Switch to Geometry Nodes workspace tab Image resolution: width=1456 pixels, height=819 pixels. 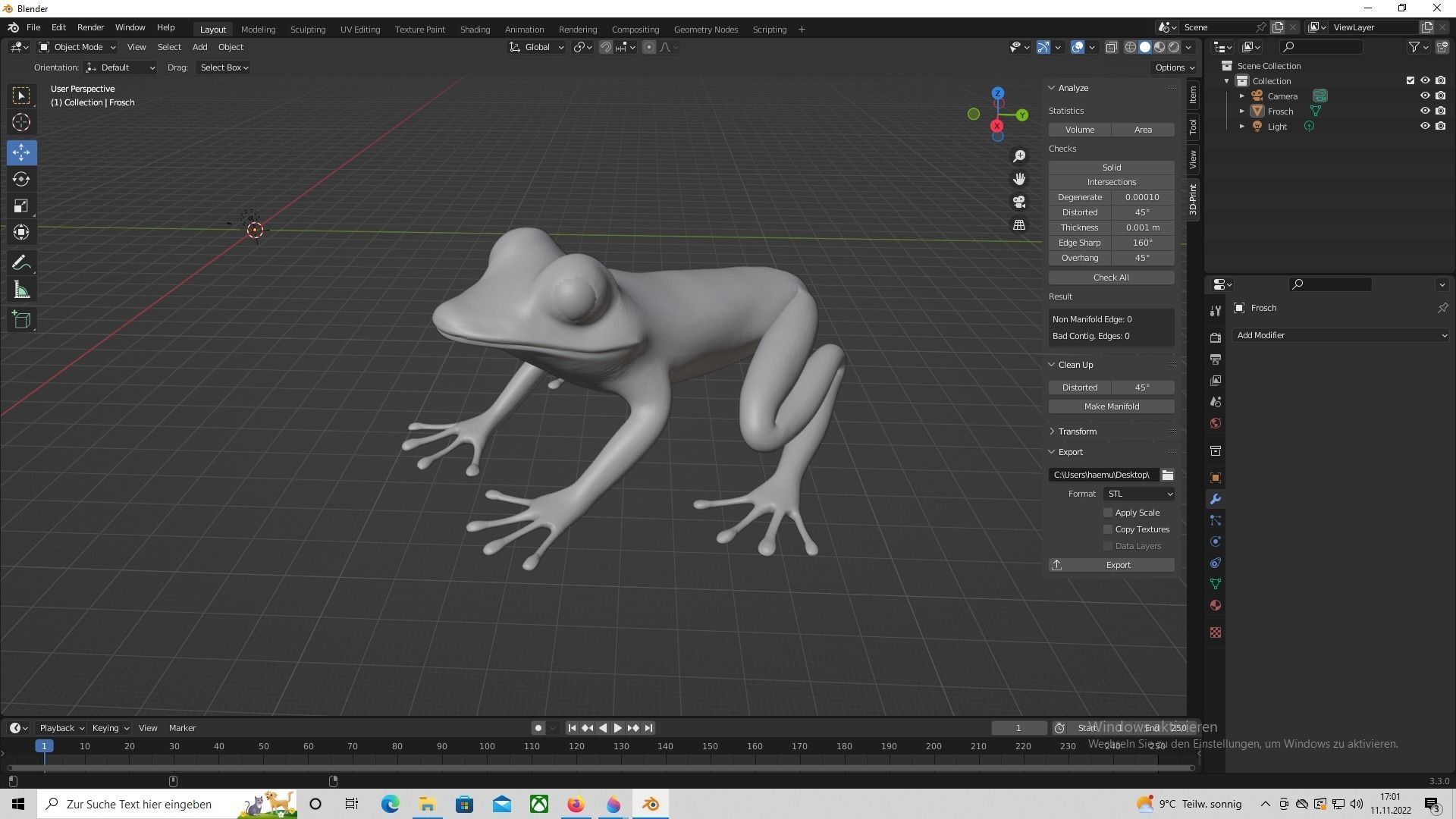705,30
